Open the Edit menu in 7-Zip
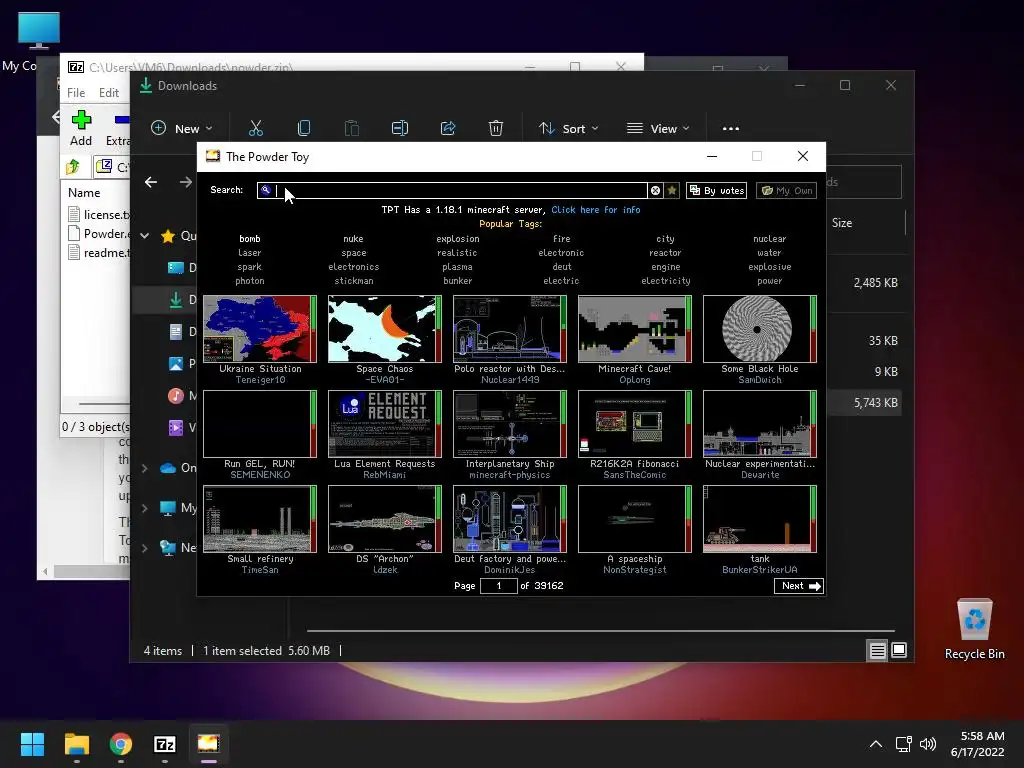This screenshot has width=1024, height=768. (108, 93)
